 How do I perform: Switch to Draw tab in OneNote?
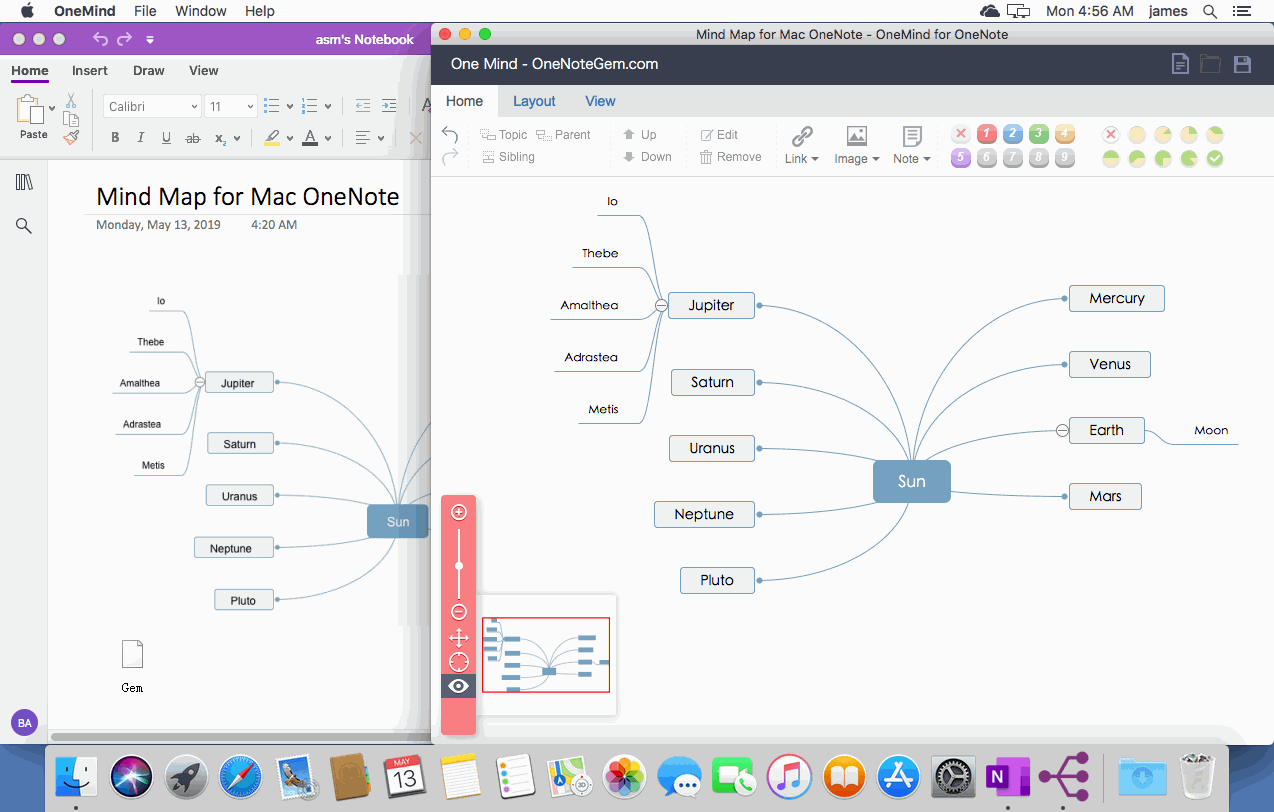coord(149,71)
